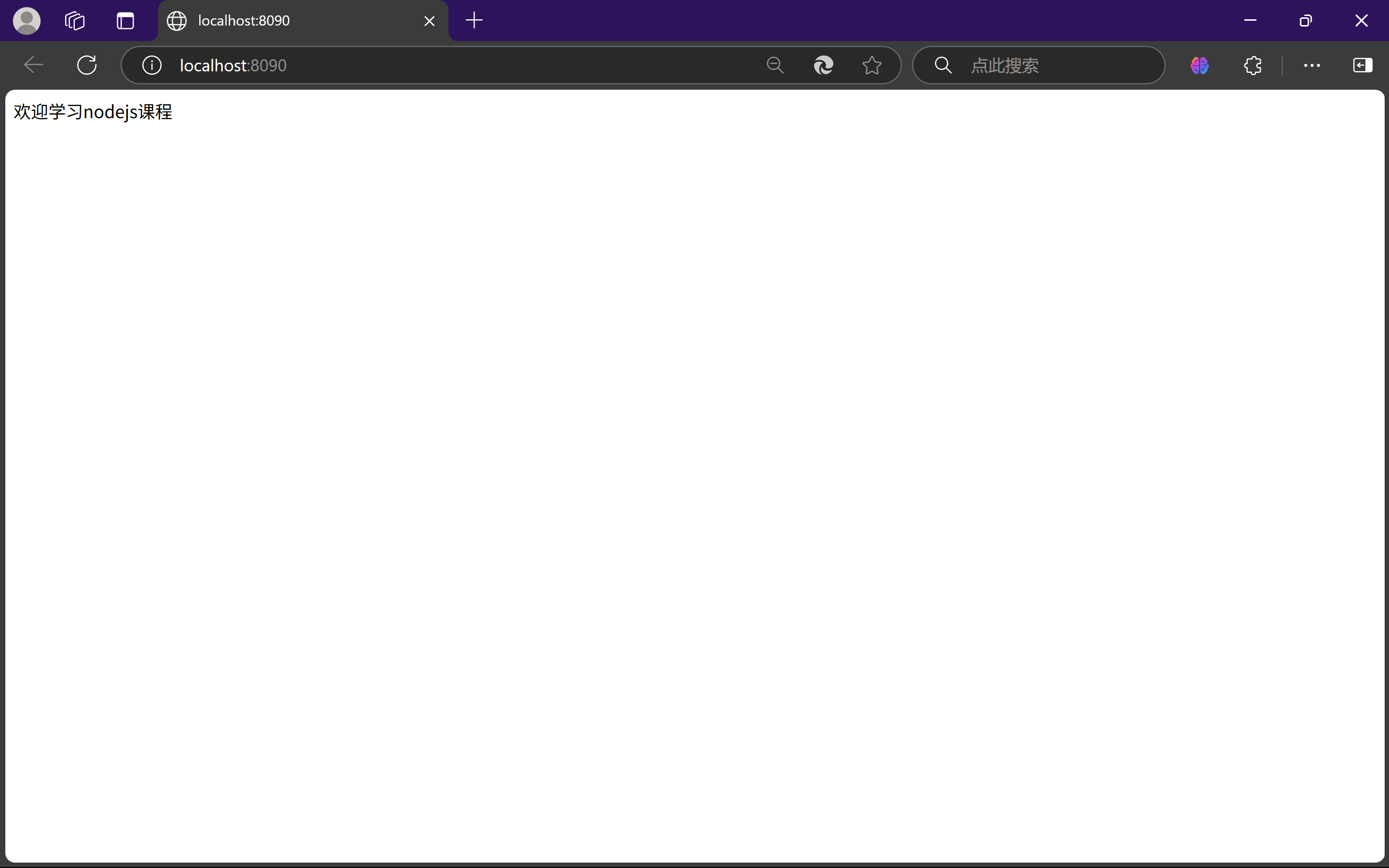Image resolution: width=1389 pixels, height=868 pixels.
Task: Open a new tab
Action: (474, 21)
